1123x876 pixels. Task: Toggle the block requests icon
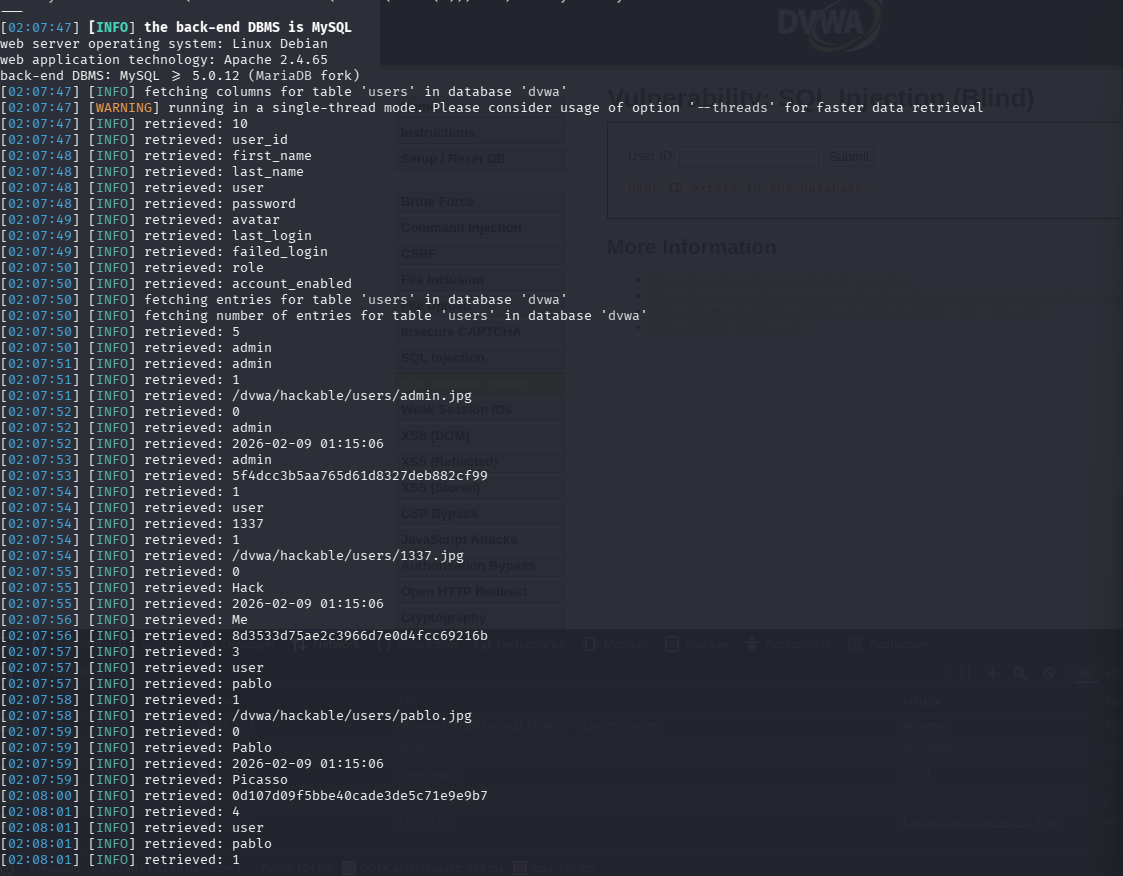[x=1047, y=672]
